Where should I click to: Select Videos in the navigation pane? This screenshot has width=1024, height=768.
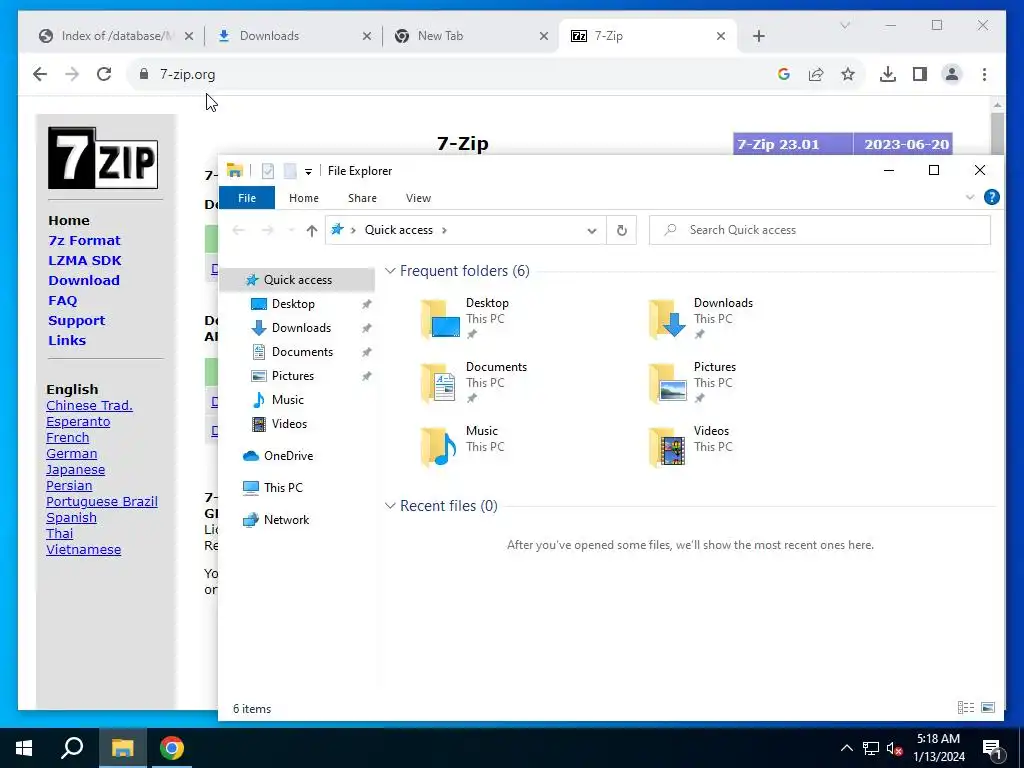[x=289, y=424]
